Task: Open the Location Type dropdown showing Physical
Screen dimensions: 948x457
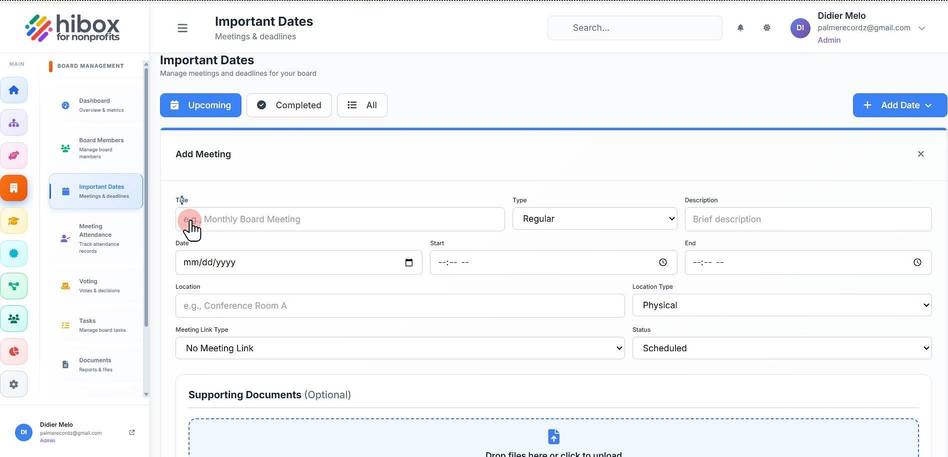Action: pyautogui.click(x=782, y=305)
